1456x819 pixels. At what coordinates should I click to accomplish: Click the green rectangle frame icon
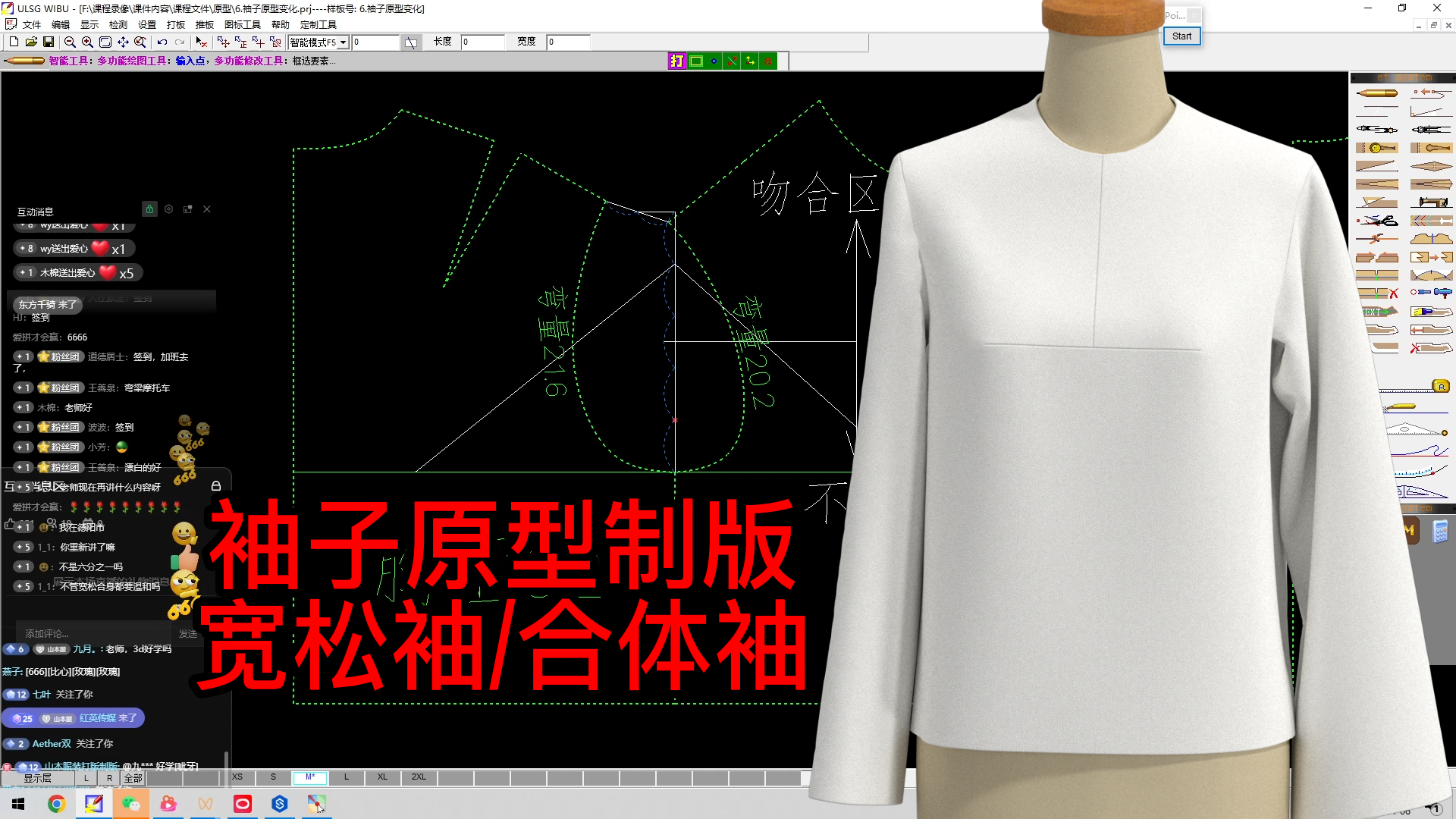pos(696,61)
